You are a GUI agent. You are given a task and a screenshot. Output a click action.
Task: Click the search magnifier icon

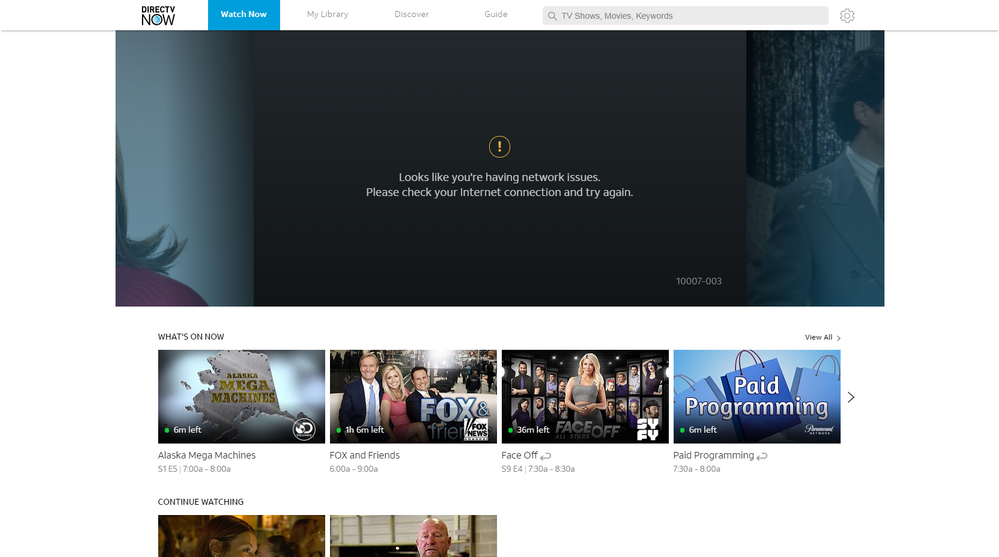point(552,16)
